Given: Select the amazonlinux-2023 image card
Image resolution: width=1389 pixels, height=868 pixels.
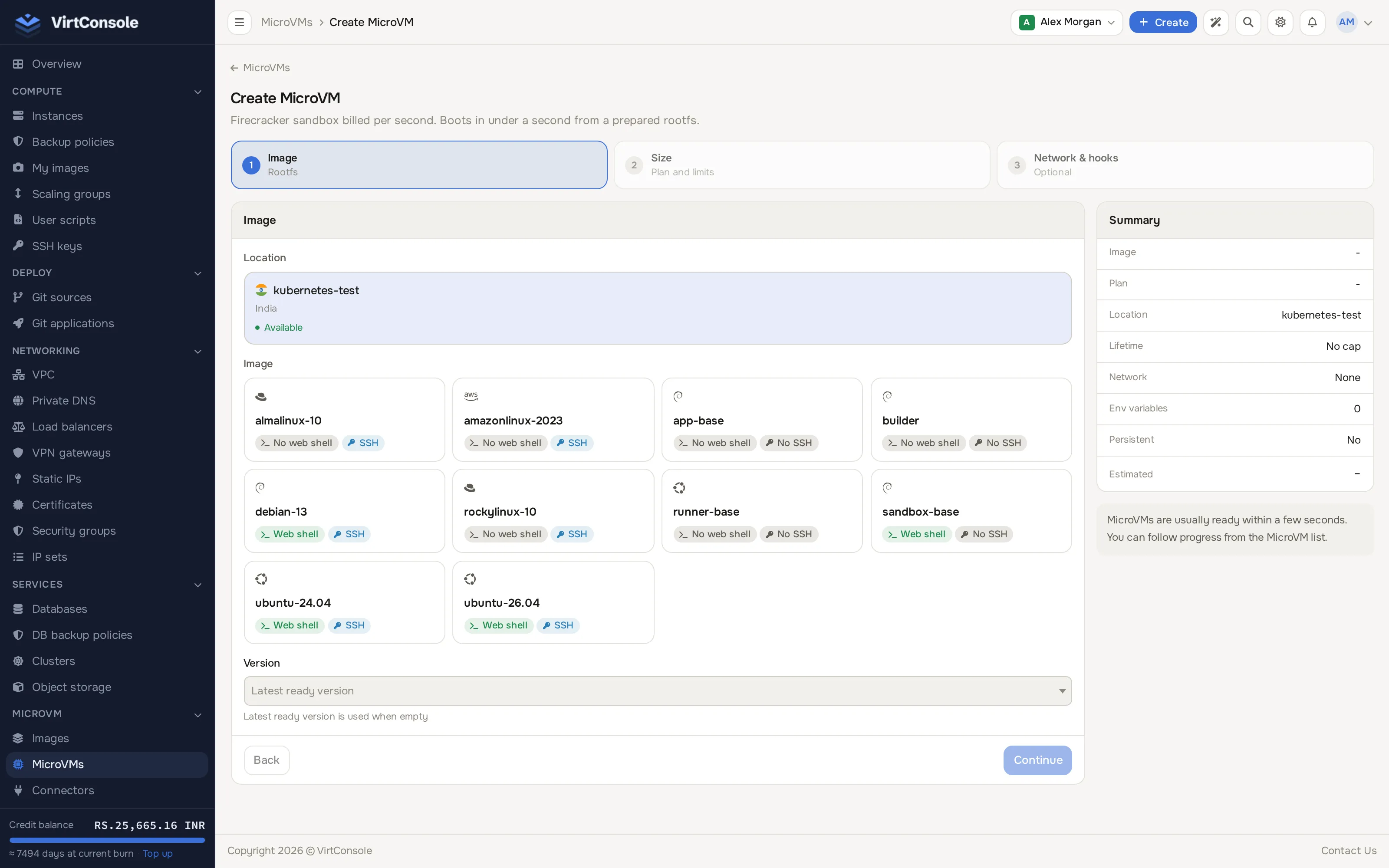Looking at the screenshot, I should [x=553, y=419].
